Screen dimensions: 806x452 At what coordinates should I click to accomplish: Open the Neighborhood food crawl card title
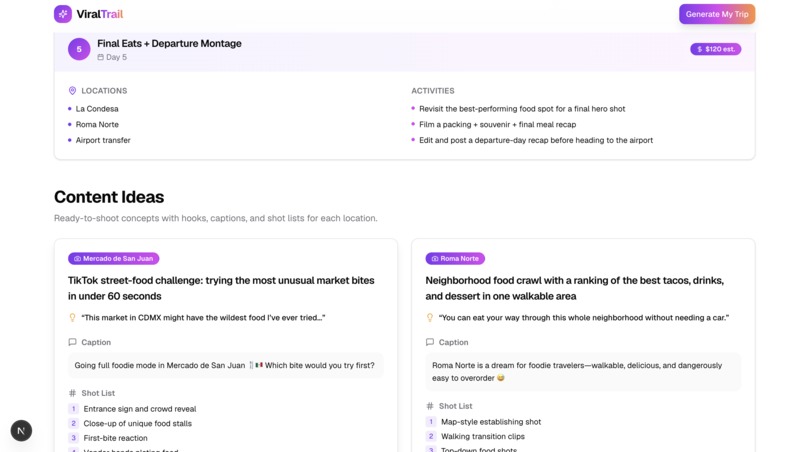[x=574, y=288]
